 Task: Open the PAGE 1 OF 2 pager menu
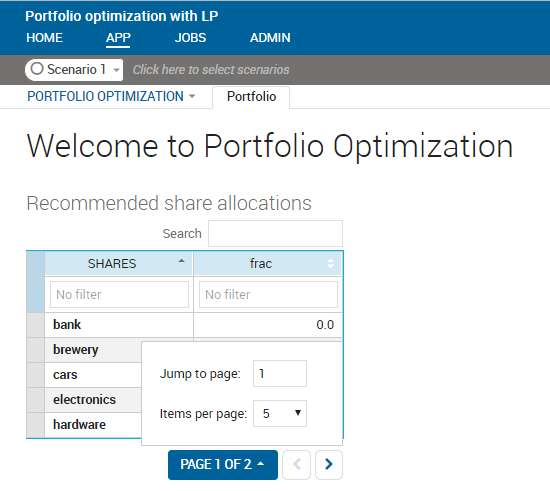(223, 465)
